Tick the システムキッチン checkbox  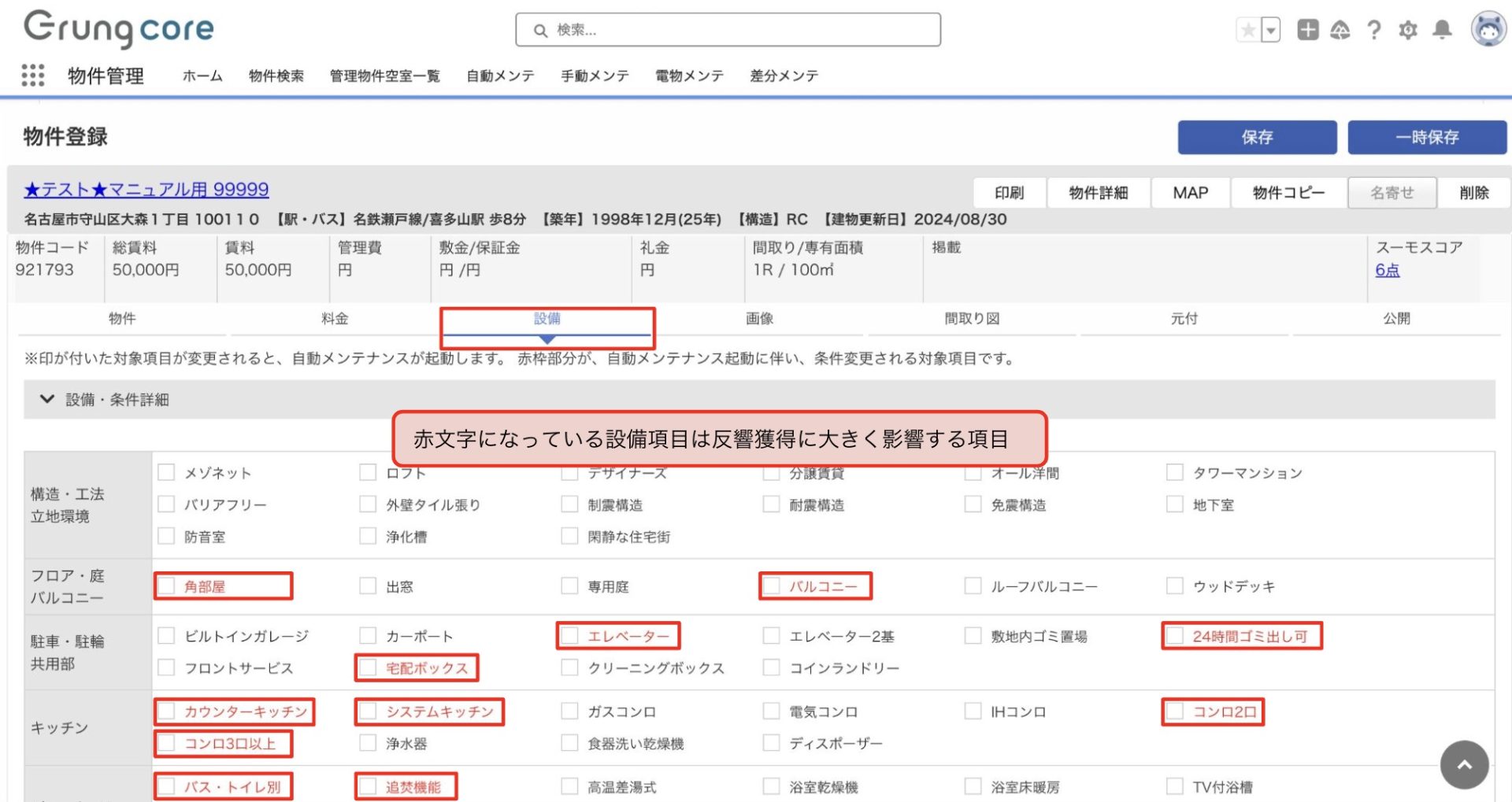tap(368, 711)
